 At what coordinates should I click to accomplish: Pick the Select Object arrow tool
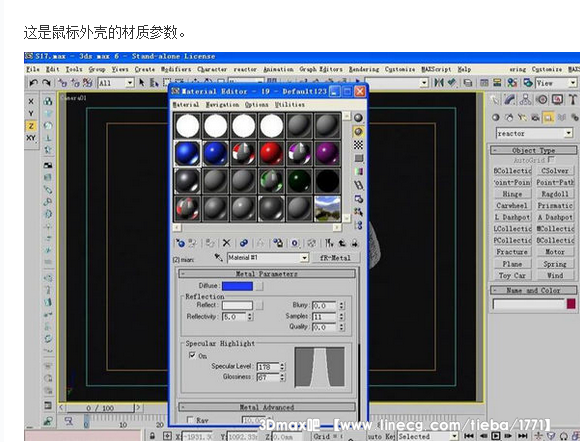[142, 82]
